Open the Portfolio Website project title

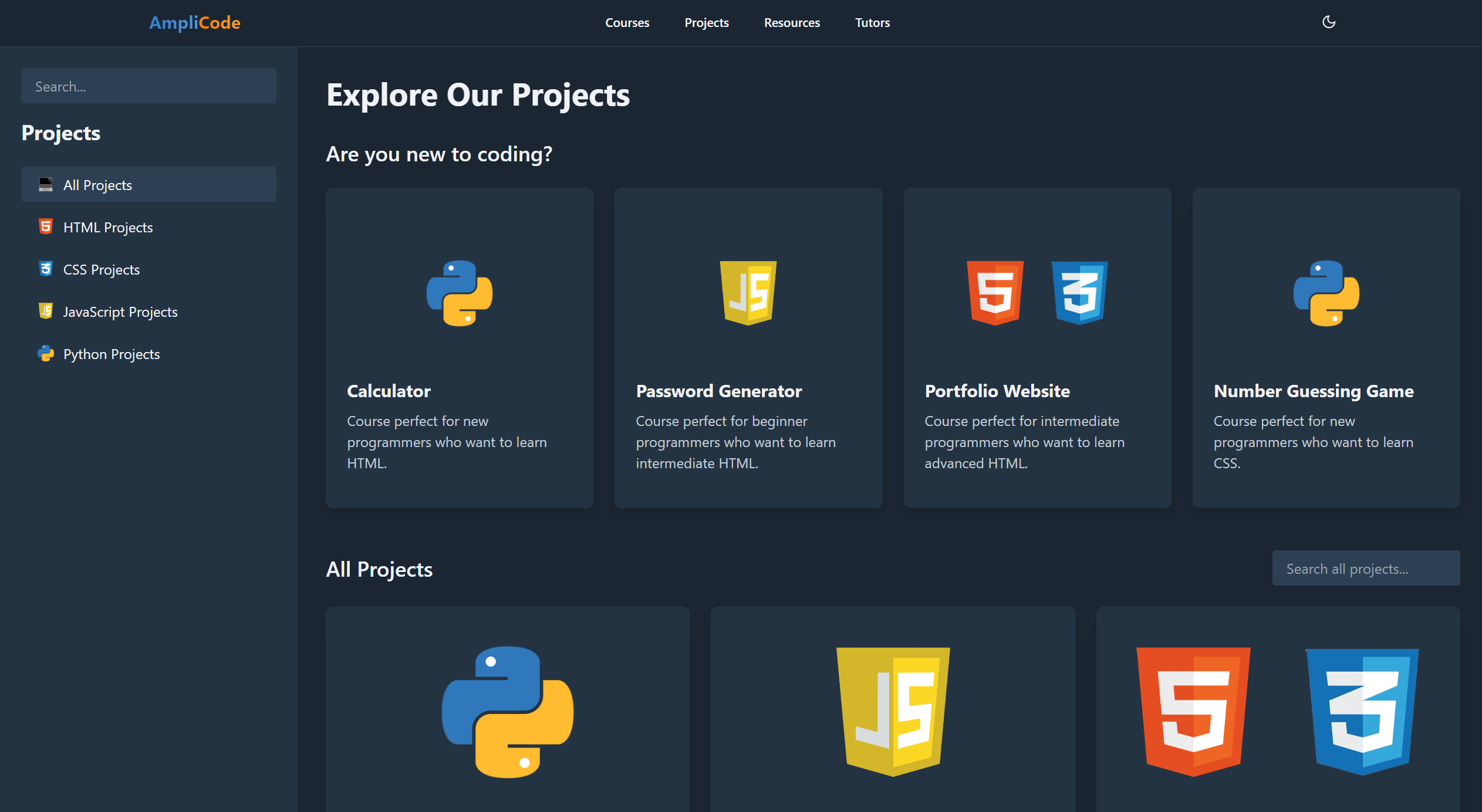[x=997, y=391]
